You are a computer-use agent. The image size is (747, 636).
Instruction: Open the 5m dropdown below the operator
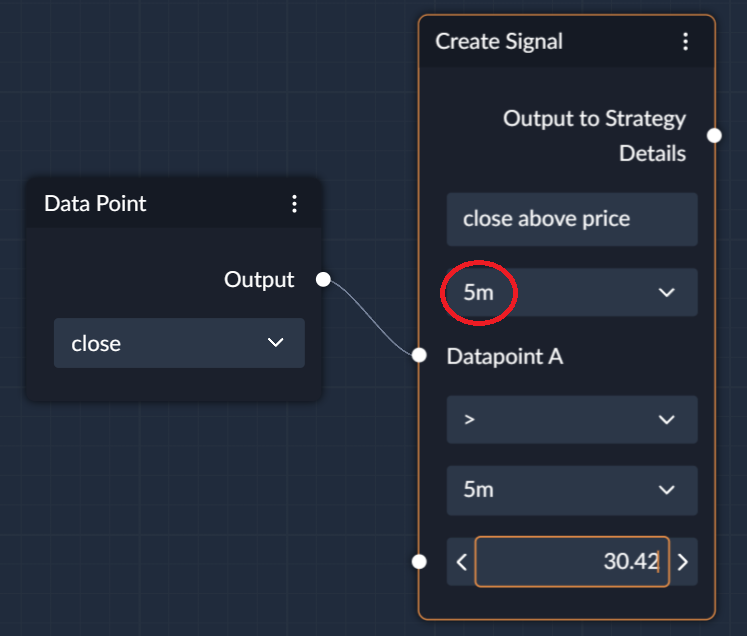coord(572,490)
